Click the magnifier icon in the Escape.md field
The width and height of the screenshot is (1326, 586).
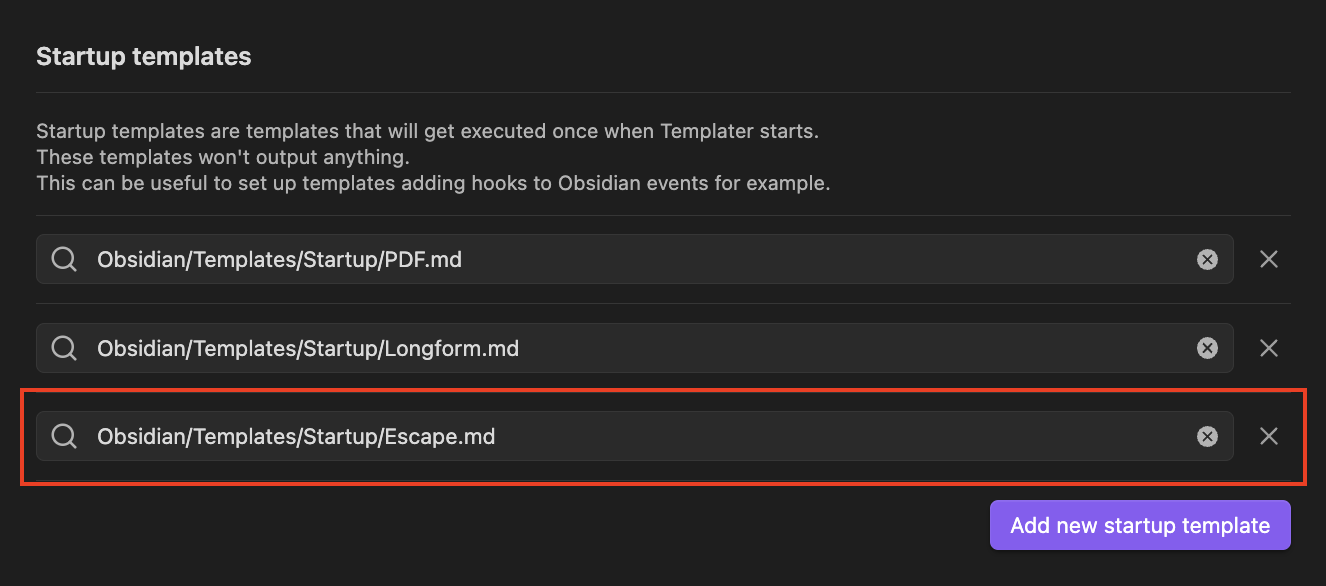click(64, 436)
